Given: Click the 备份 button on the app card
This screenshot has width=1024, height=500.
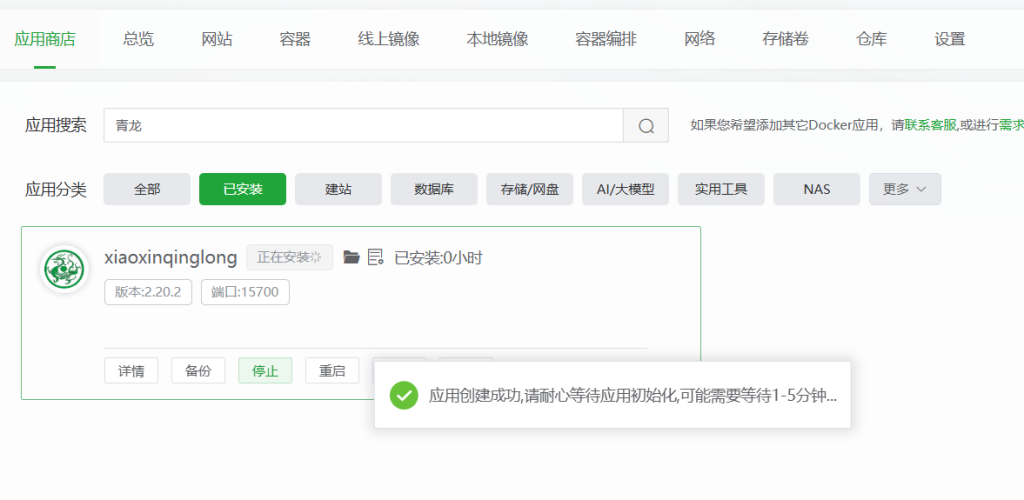Looking at the screenshot, I should pyautogui.click(x=198, y=370).
